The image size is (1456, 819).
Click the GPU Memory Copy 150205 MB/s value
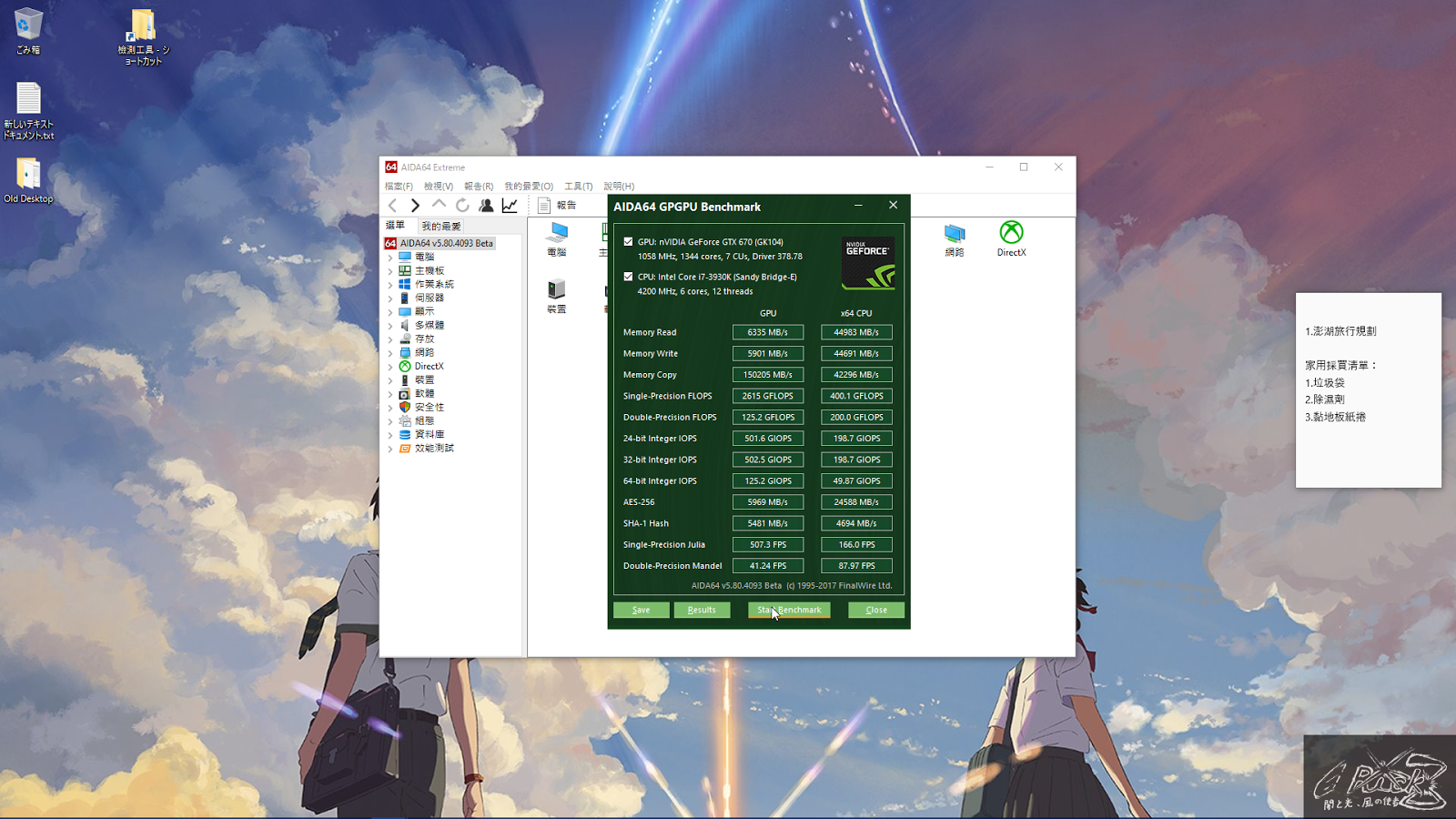pos(768,375)
